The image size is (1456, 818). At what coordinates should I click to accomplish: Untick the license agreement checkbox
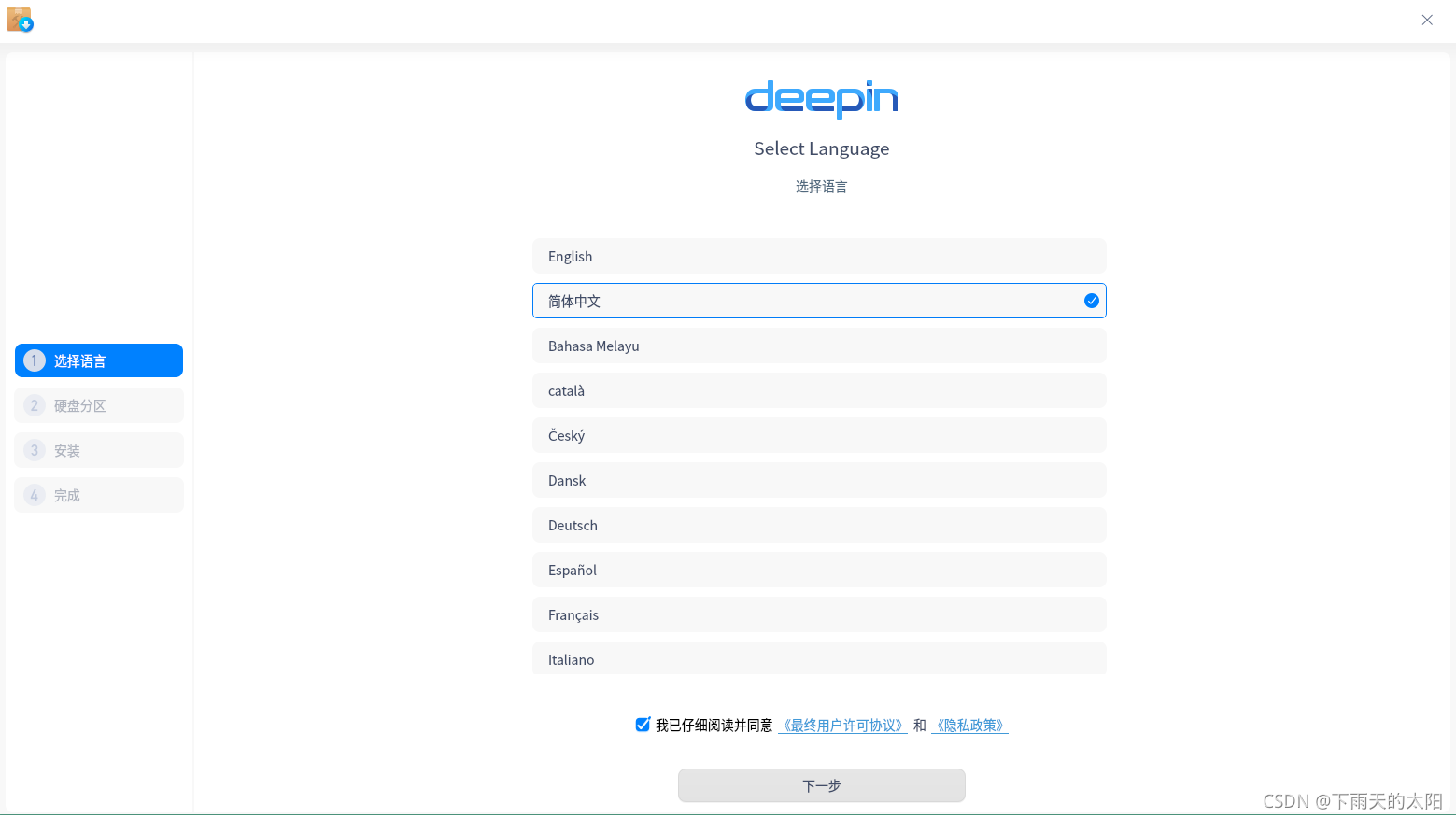pos(643,725)
